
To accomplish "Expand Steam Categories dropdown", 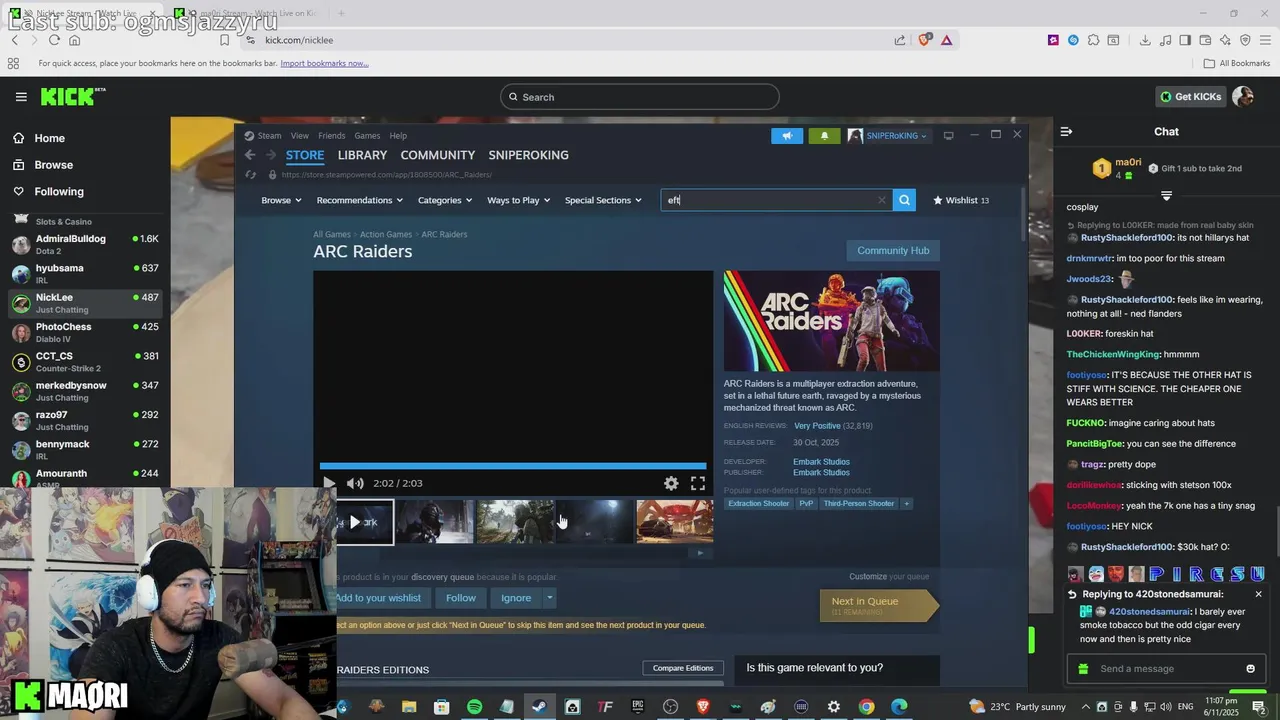I will pos(444,200).
